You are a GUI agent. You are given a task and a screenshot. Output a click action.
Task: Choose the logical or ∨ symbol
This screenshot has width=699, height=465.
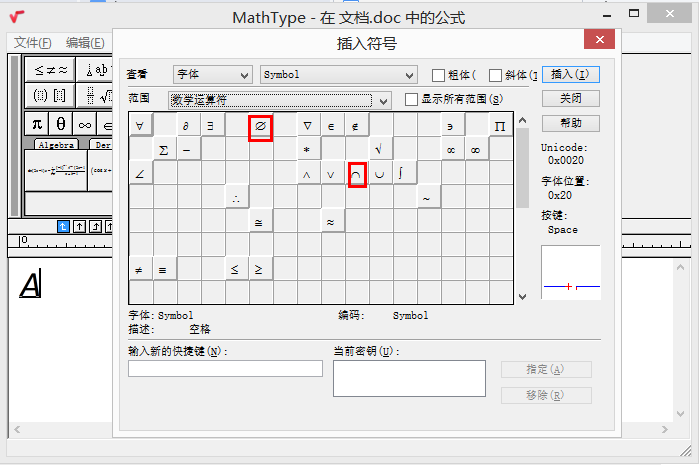pyautogui.click(x=332, y=173)
